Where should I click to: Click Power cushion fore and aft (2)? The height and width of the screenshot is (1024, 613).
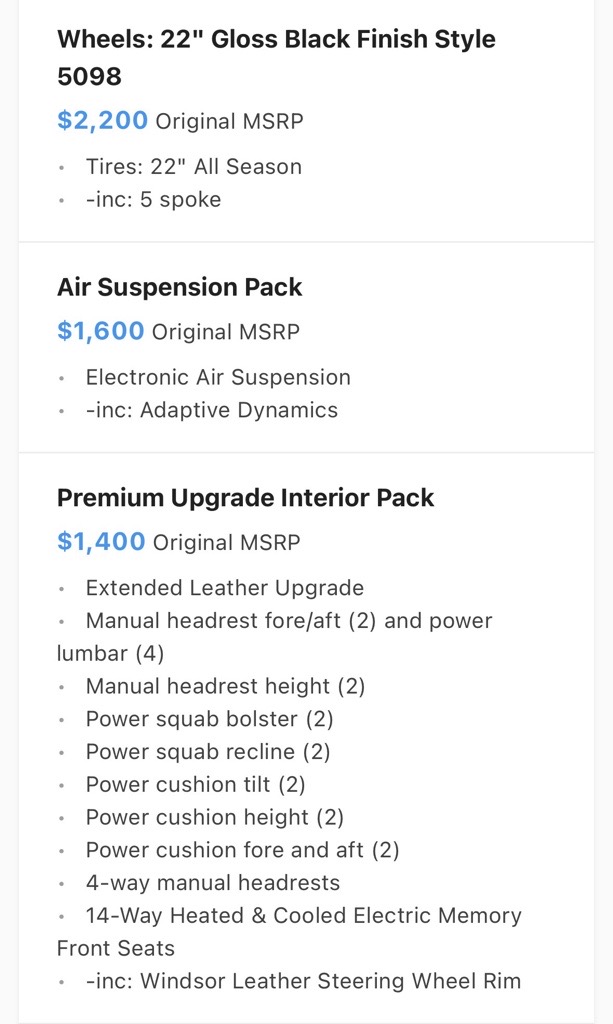click(x=242, y=850)
